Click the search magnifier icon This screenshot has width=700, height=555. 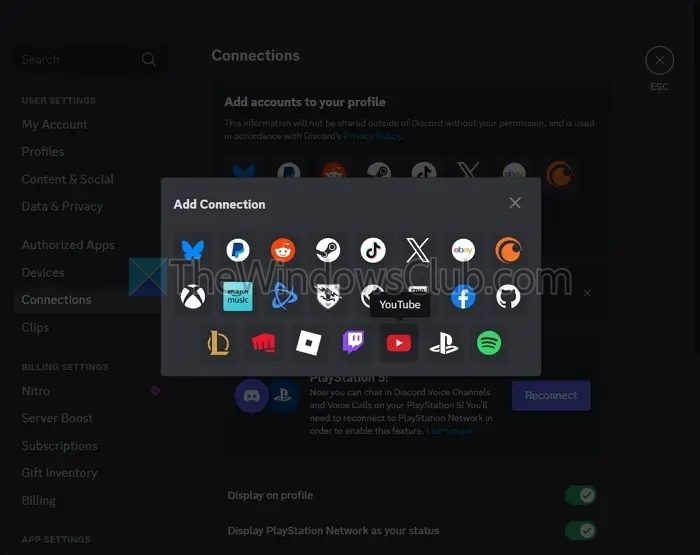coord(148,59)
